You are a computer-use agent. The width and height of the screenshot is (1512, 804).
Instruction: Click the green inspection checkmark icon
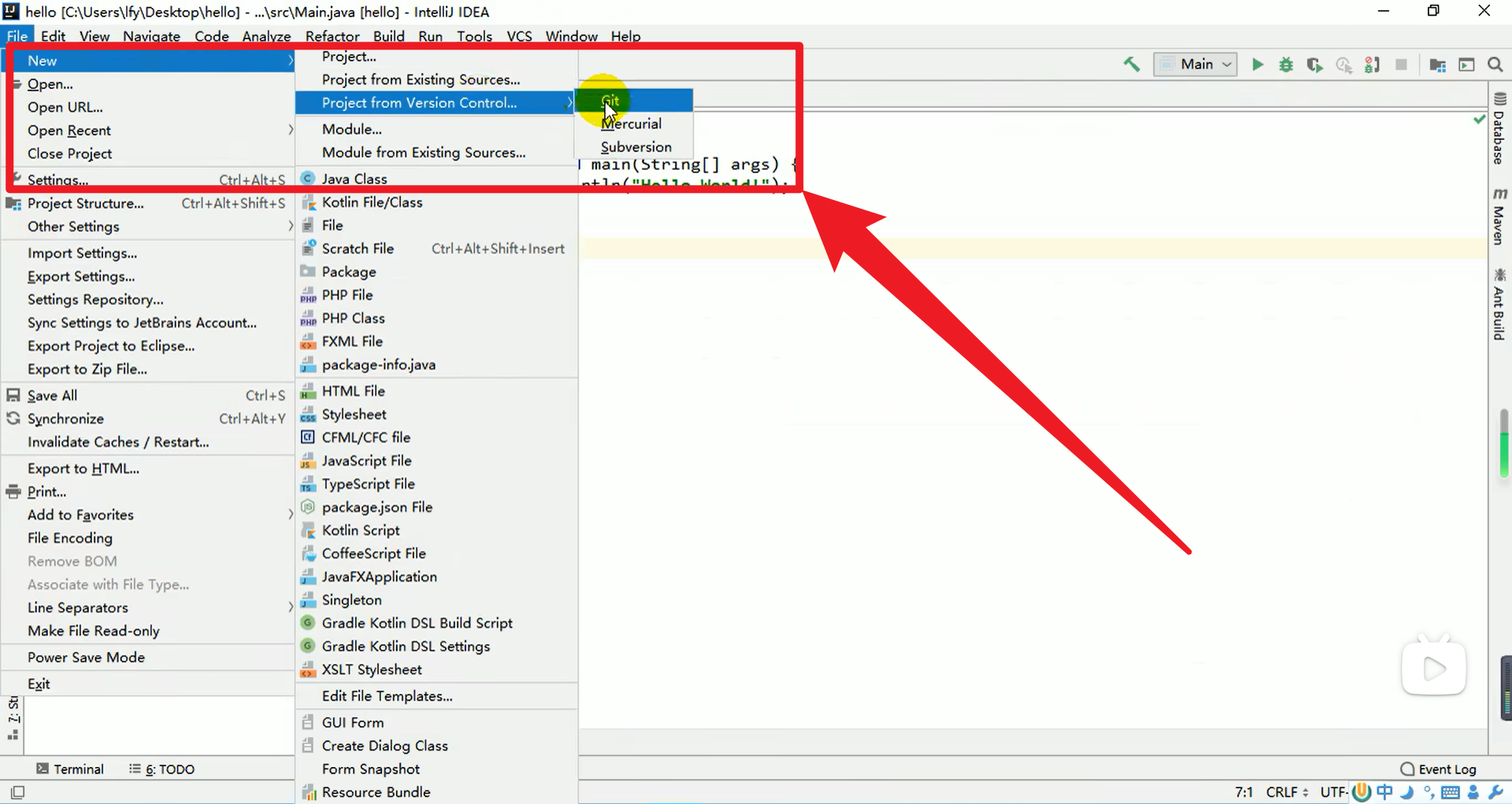tap(1480, 119)
